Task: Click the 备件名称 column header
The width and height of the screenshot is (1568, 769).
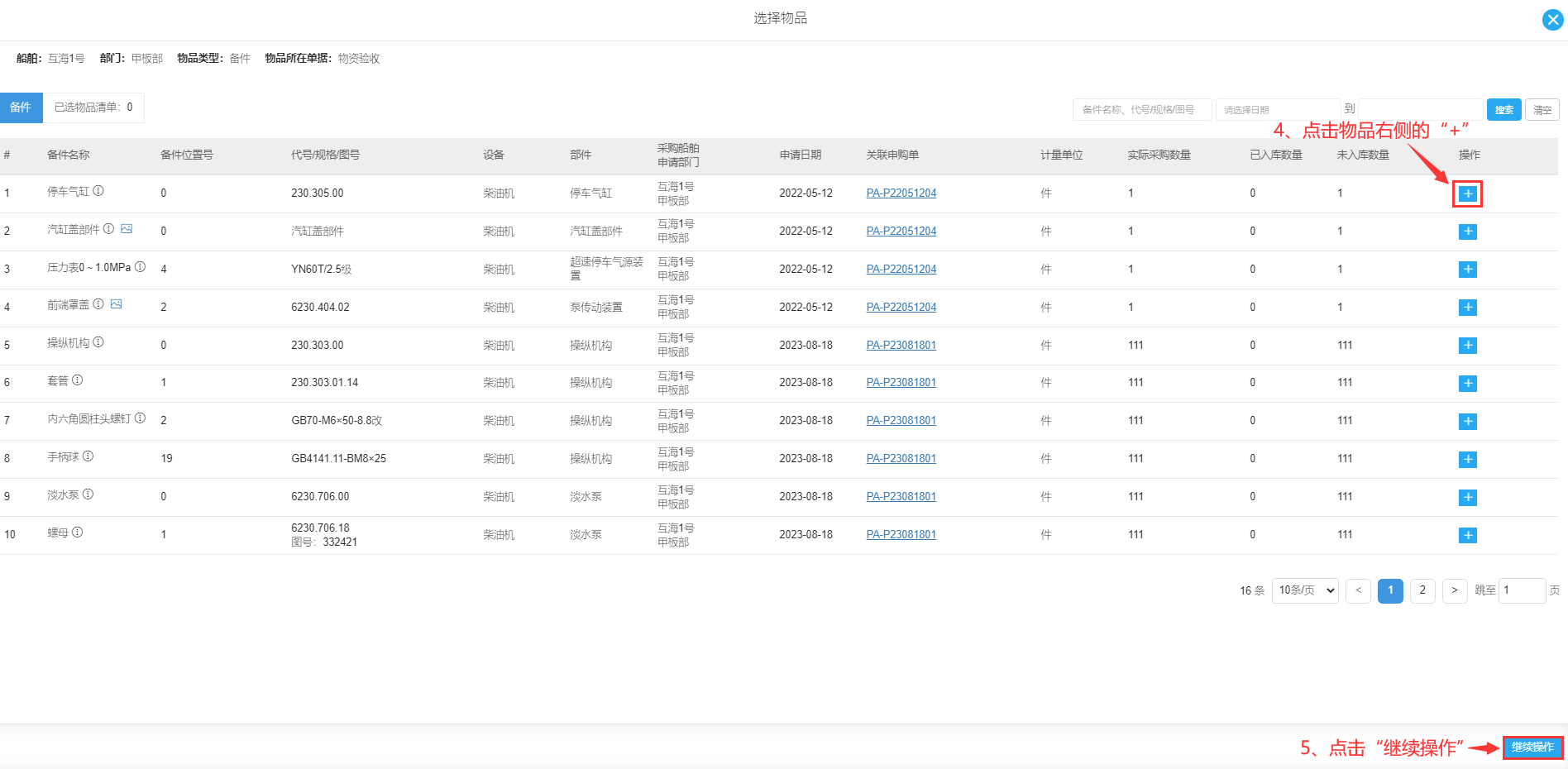Action: [69, 155]
